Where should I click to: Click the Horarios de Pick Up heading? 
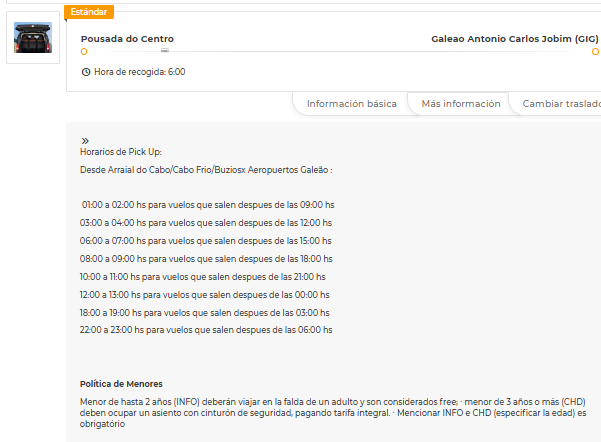tap(121, 152)
